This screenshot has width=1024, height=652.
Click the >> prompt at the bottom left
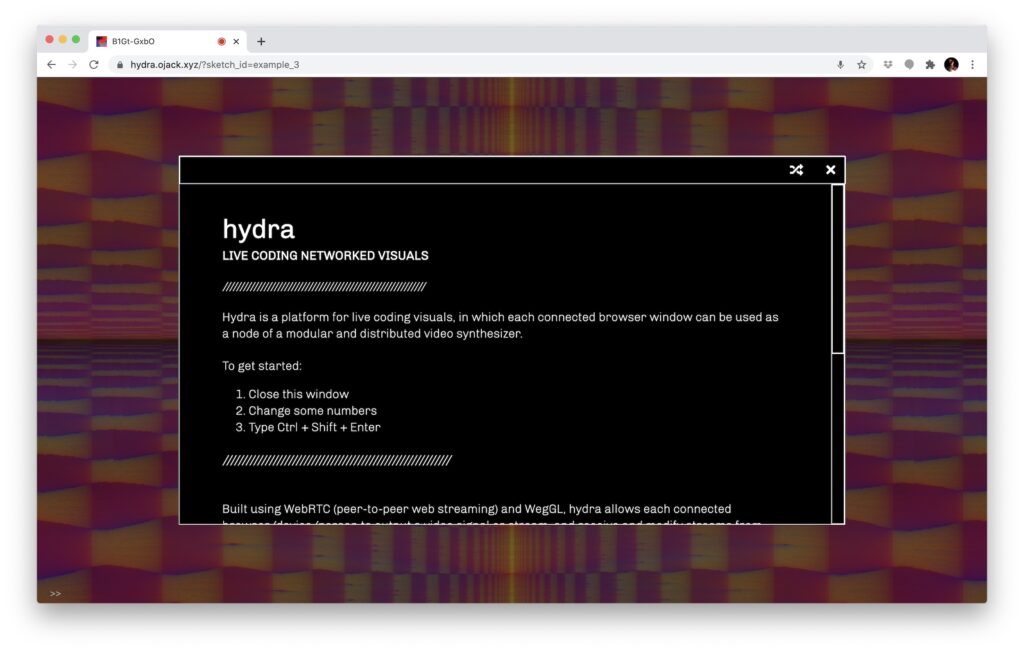click(x=55, y=593)
